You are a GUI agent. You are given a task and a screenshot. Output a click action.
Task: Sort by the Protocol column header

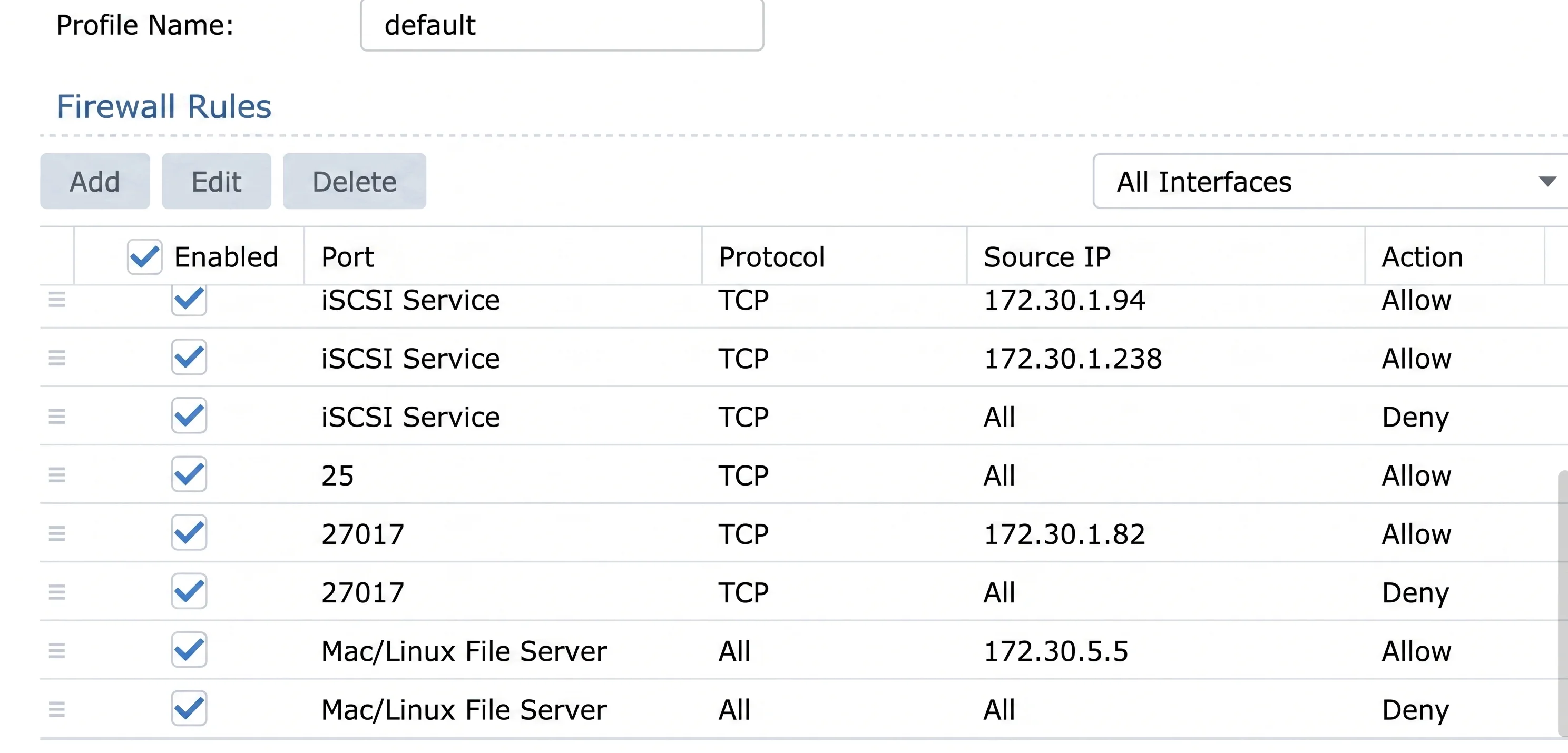click(771, 256)
